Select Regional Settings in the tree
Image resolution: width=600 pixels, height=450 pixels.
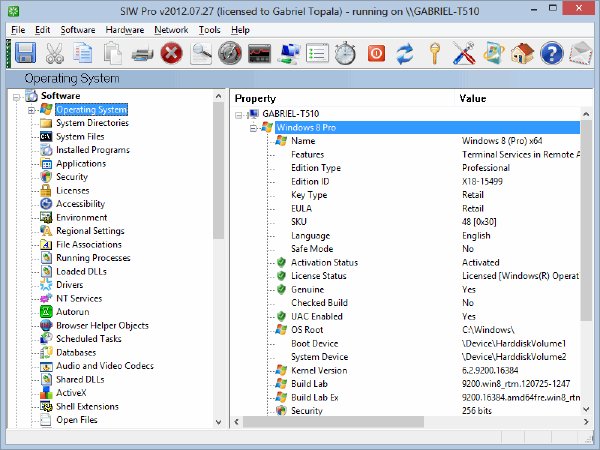point(90,231)
